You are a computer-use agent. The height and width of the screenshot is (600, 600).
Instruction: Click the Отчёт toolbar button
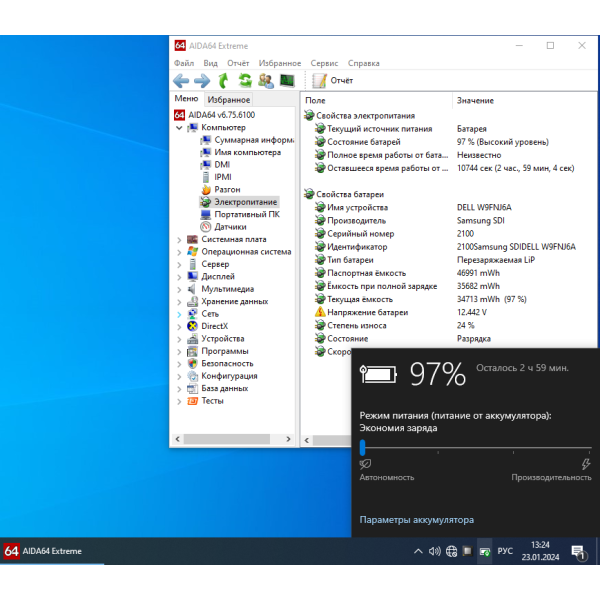pyautogui.click(x=332, y=81)
